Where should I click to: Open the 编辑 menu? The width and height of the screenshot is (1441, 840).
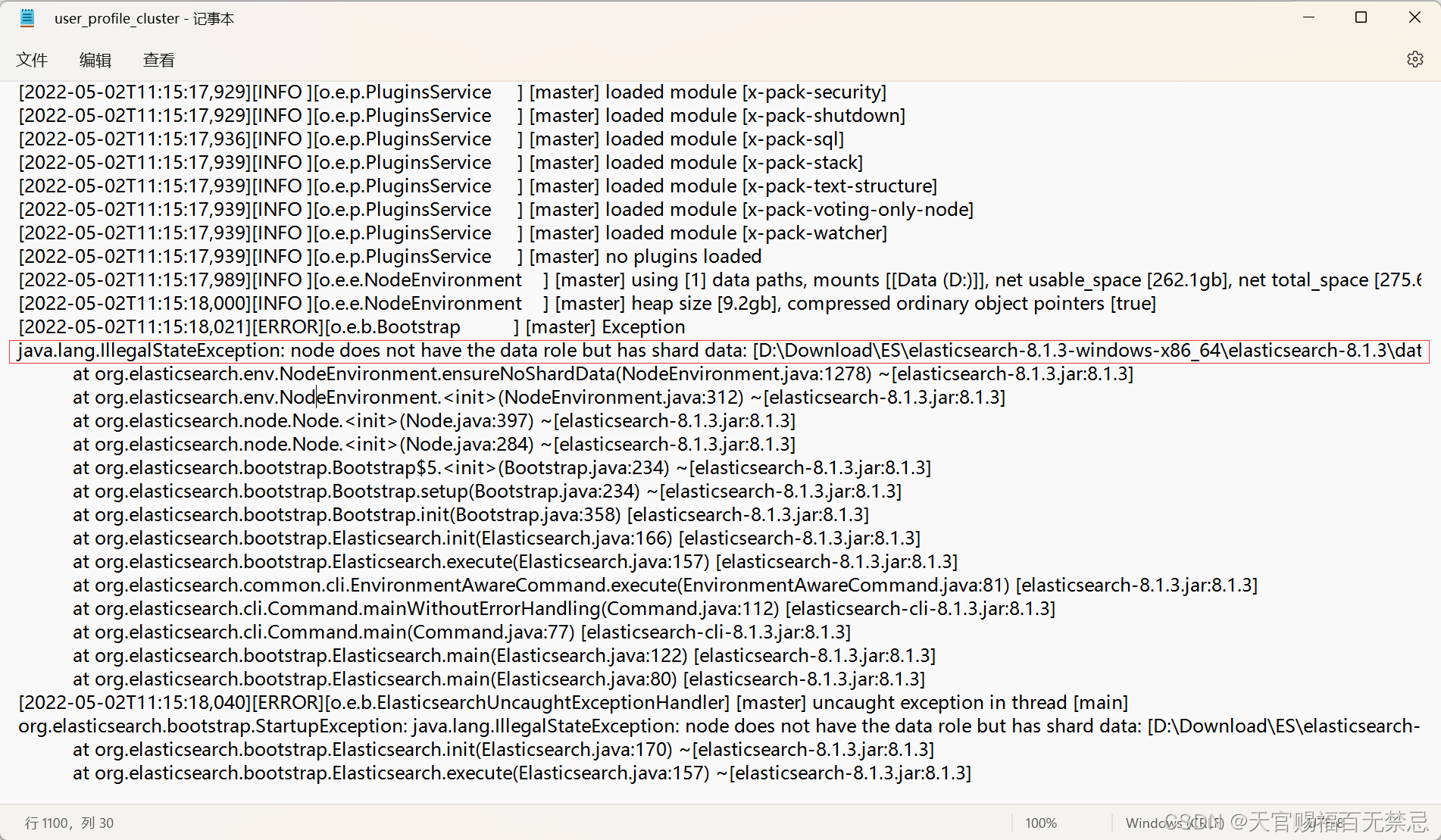click(95, 60)
